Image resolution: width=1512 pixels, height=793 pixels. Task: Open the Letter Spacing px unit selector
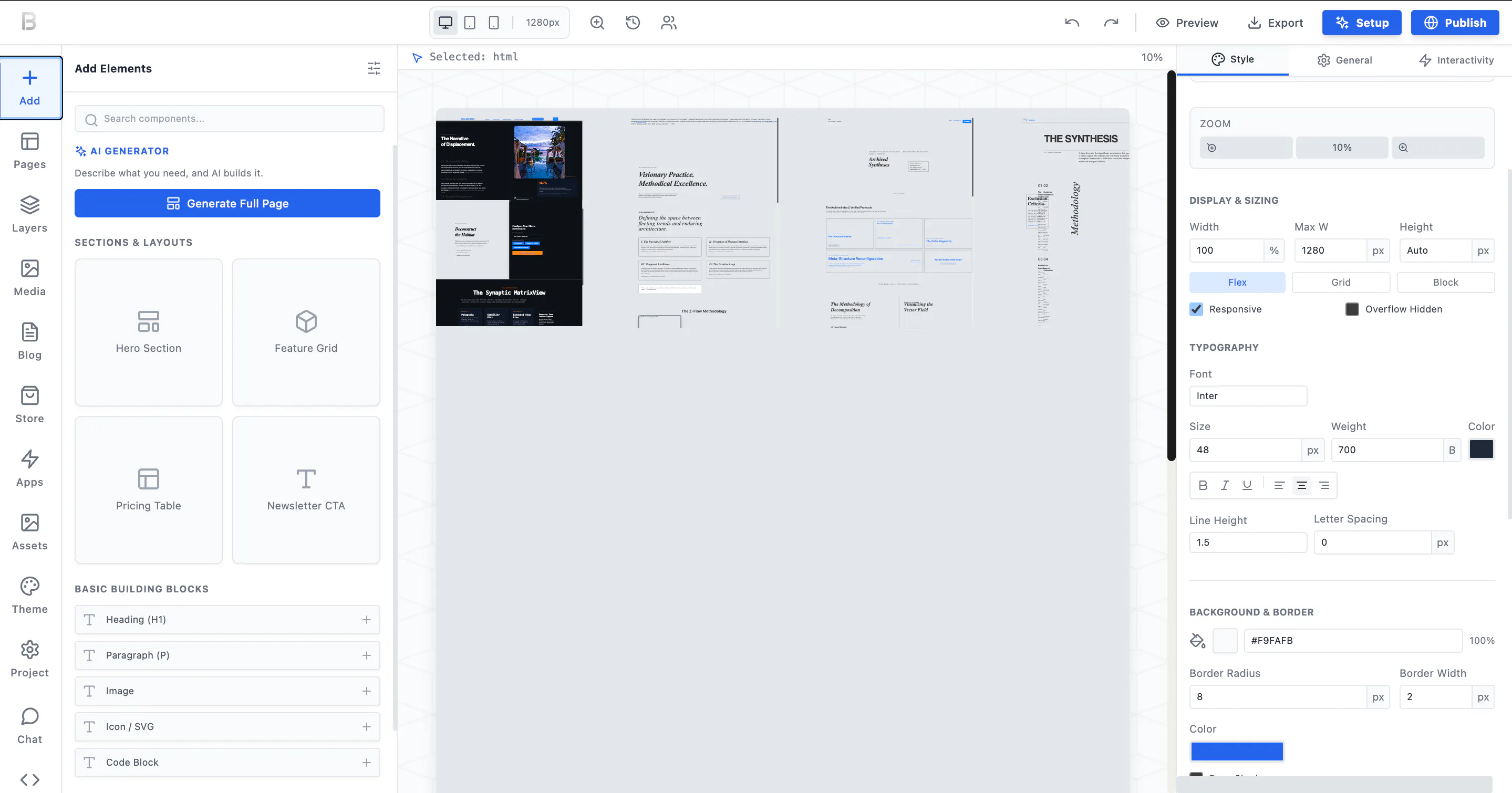[1443, 542]
